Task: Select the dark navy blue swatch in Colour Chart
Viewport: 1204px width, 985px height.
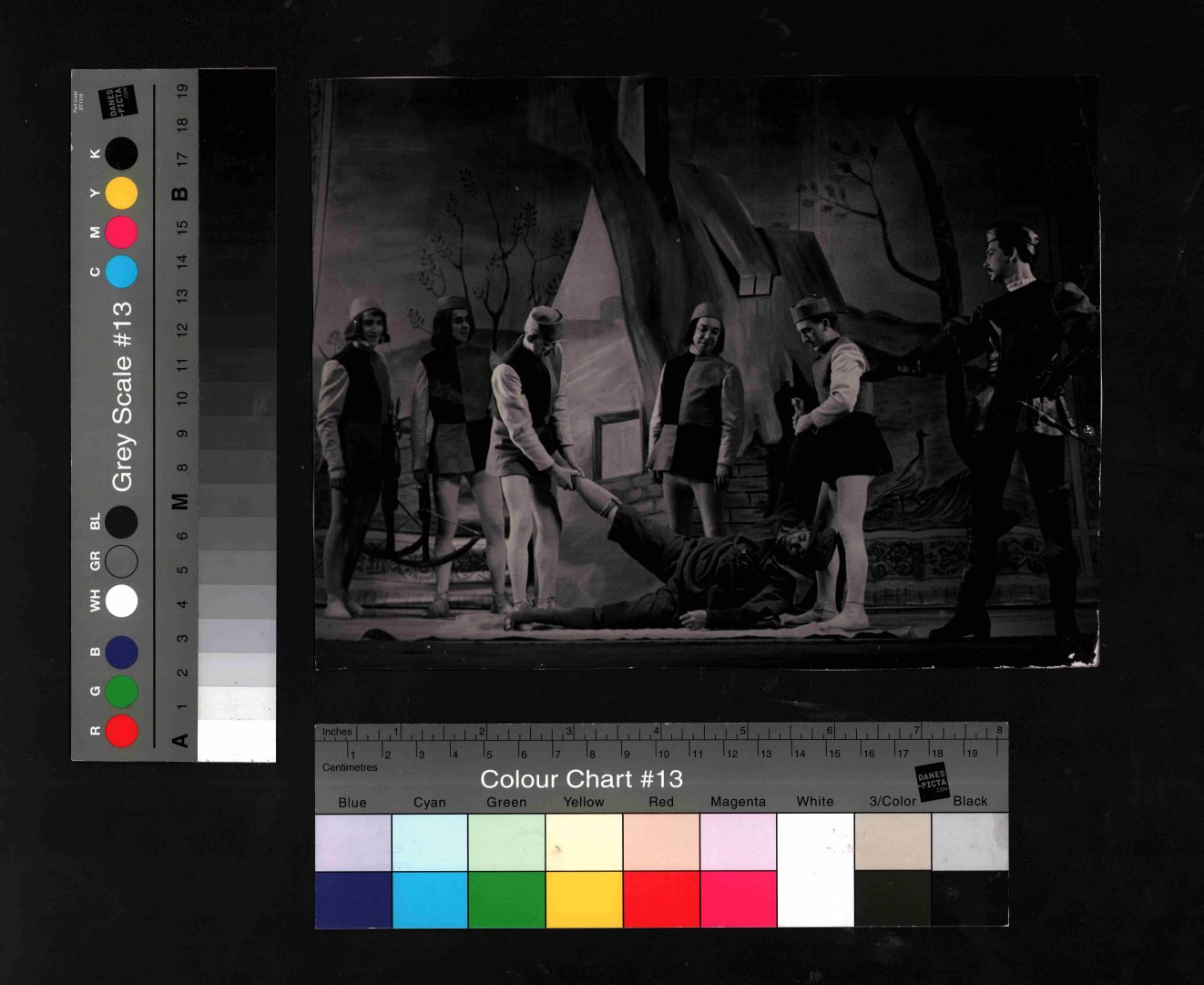Action: 353,899
